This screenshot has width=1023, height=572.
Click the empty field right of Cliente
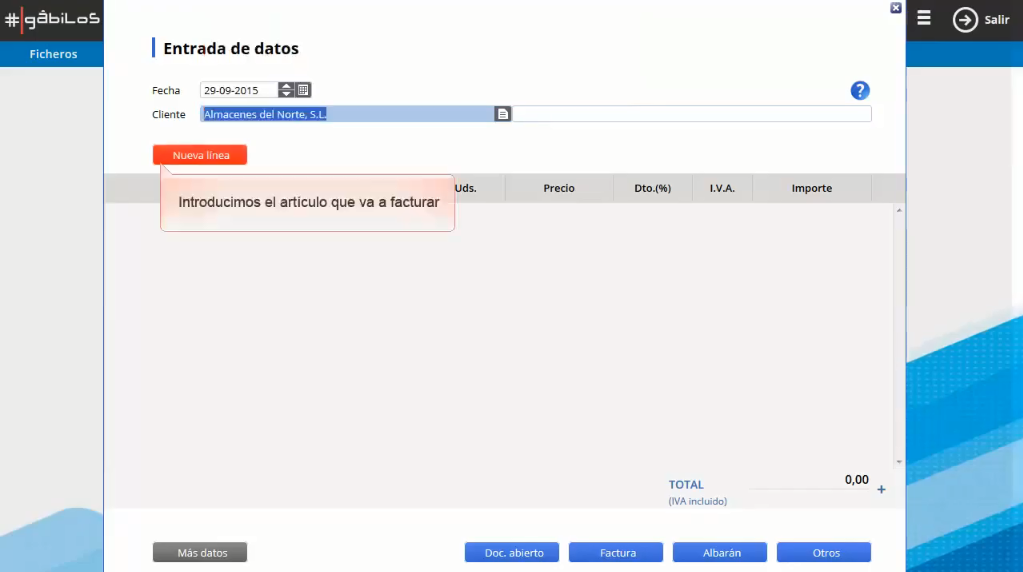(x=692, y=114)
